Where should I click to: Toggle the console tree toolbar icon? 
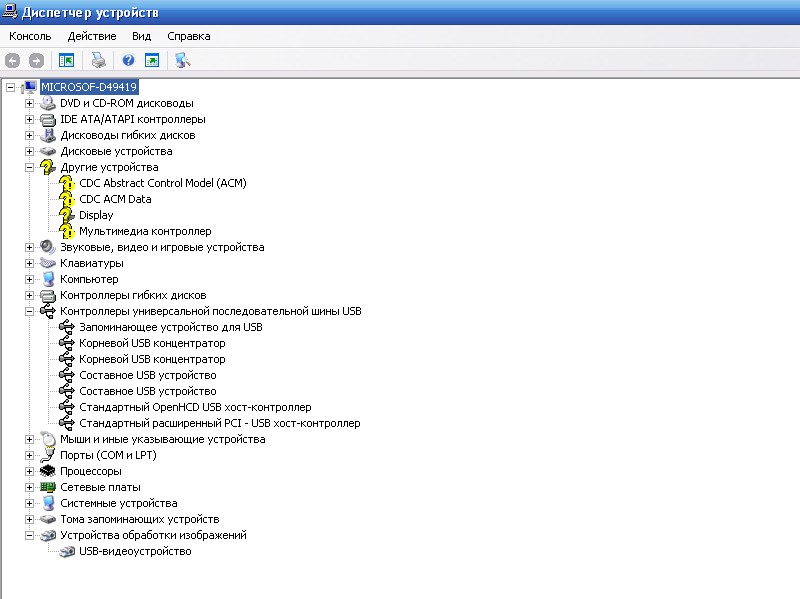click(66, 60)
